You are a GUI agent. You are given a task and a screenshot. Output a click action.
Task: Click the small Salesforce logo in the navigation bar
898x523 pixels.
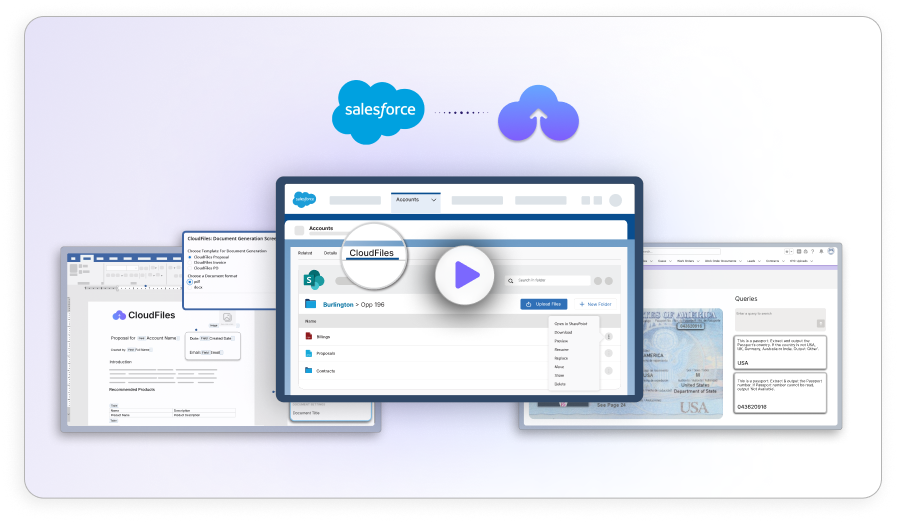304,199
